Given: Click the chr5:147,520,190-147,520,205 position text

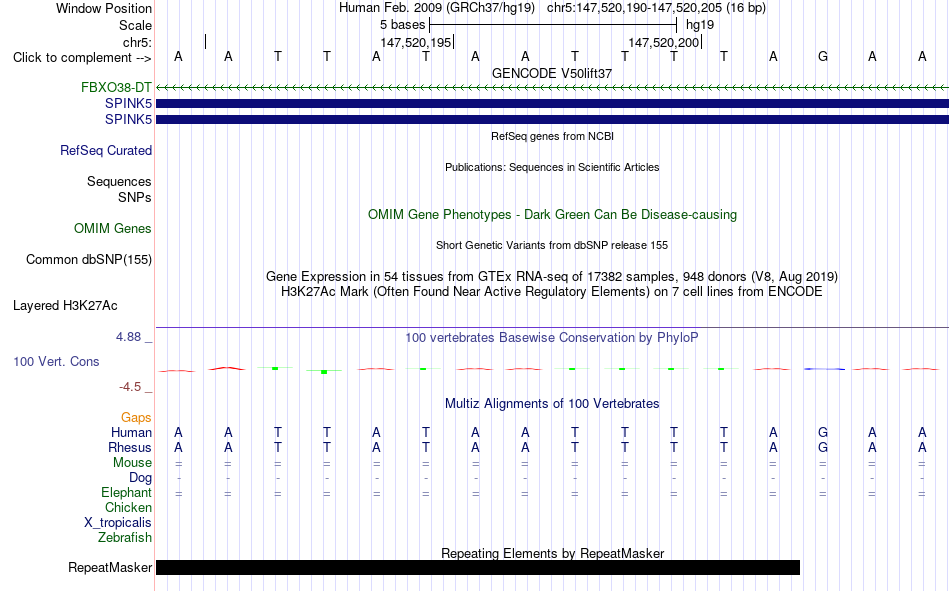Looking at the screenshot, I should [x=656, y=8].
